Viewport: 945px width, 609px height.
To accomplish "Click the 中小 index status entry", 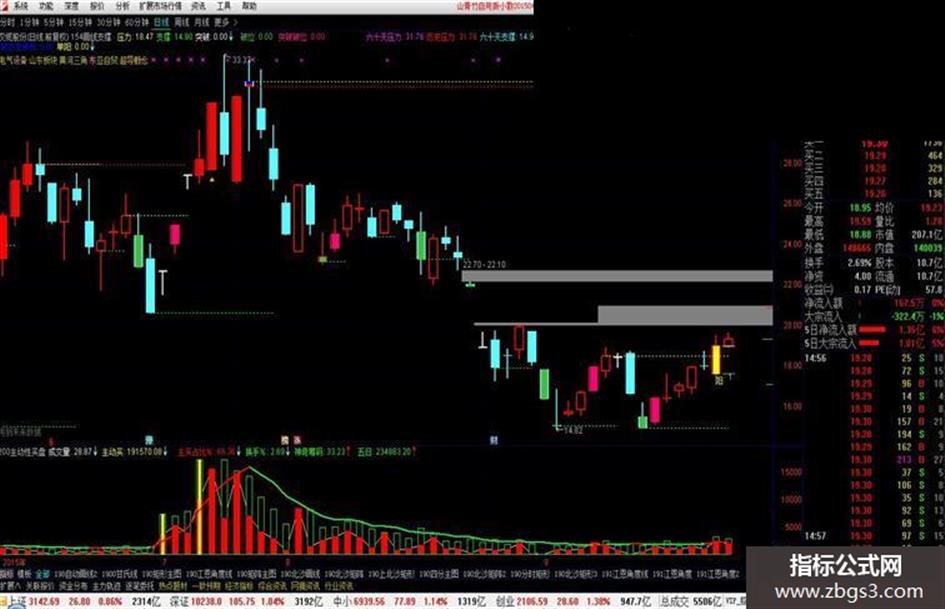I will click(410, 602).
